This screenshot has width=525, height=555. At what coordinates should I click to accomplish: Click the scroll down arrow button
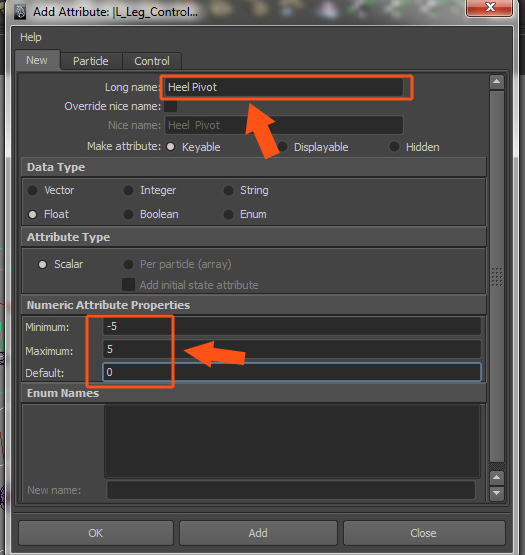[497, 493]
